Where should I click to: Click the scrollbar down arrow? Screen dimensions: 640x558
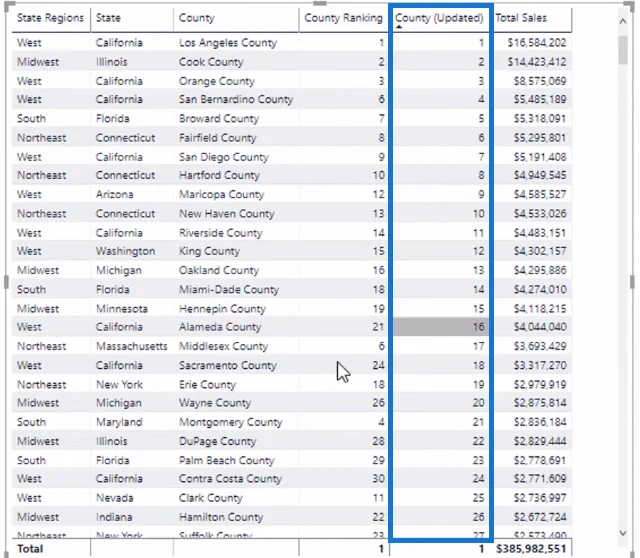622,532
